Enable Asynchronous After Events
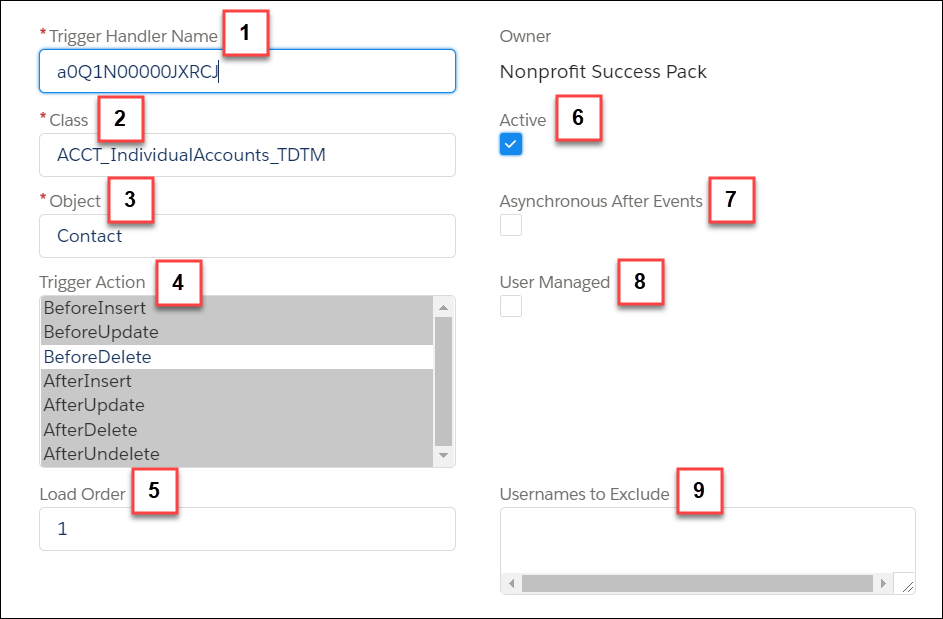 coord(511,225)
